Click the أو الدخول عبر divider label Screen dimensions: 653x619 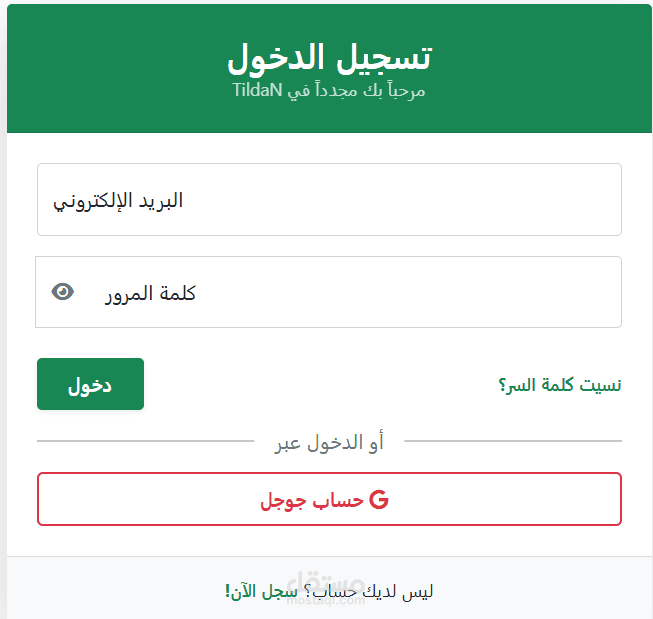pos(329,442)
